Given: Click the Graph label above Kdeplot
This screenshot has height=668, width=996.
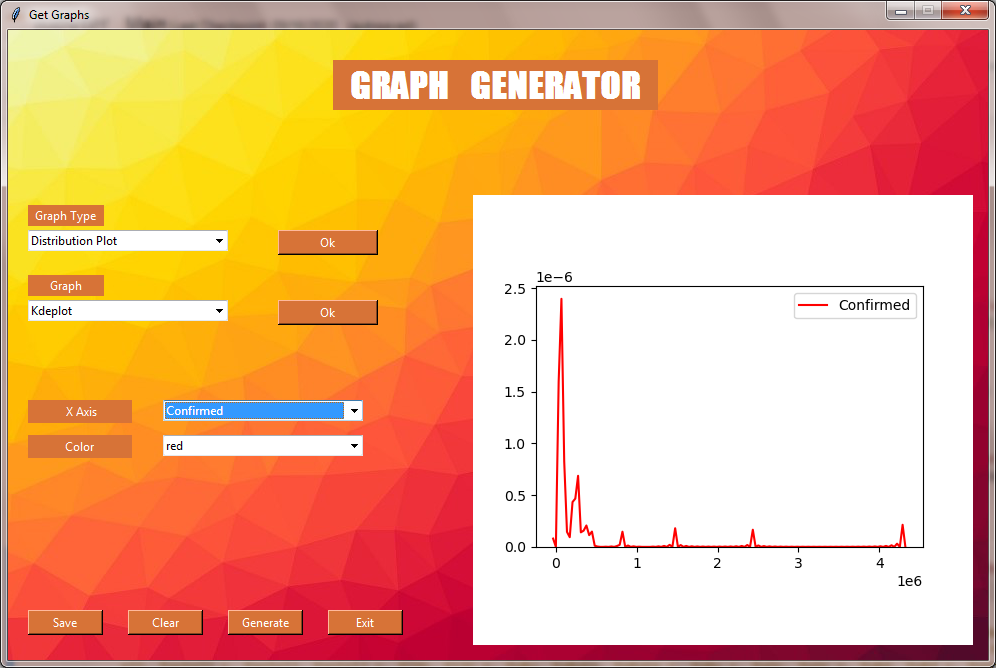Looking at the screenshot, I should click(65, 286).
